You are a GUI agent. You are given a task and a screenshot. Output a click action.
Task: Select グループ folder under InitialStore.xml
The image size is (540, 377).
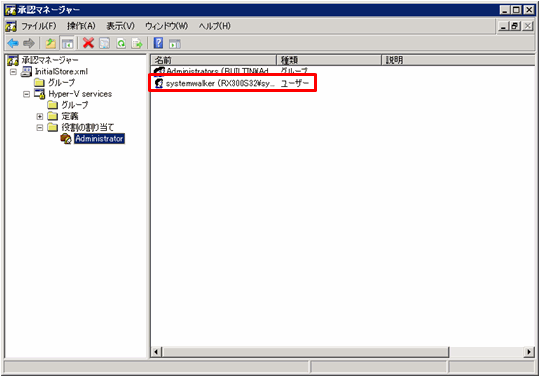click(61, 83)
